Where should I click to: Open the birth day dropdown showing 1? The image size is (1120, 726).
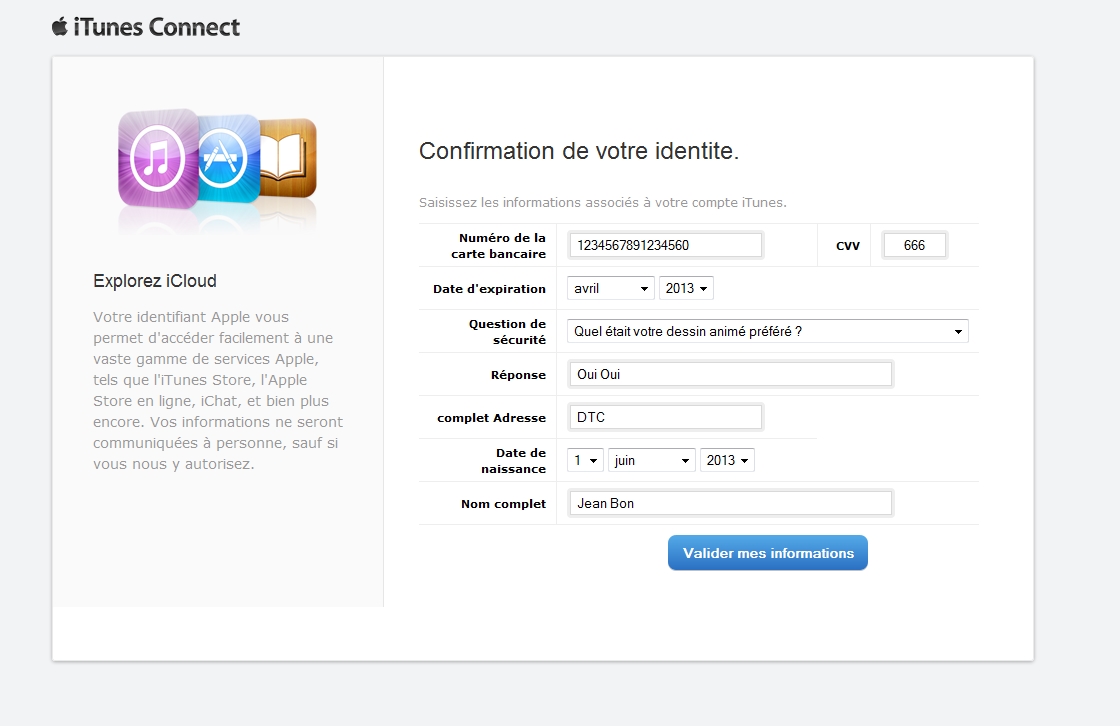586,460
